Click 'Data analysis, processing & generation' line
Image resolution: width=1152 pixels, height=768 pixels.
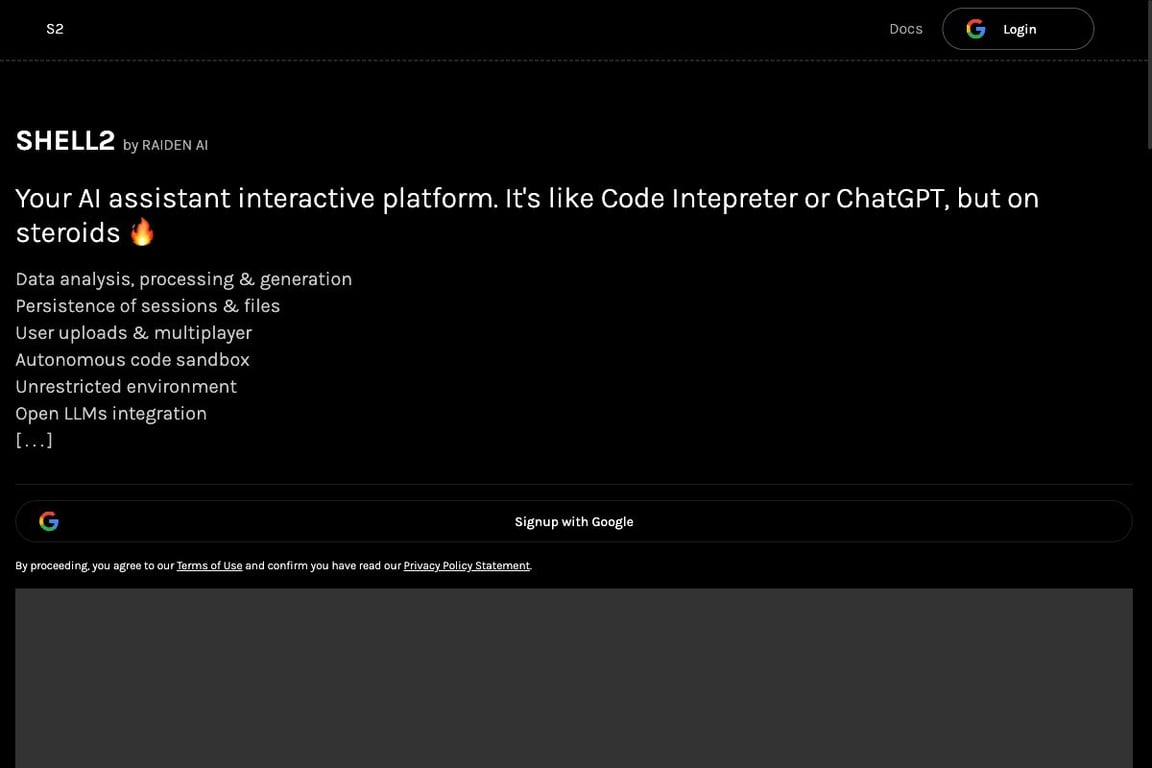pyautogui.click(x=184, y=279)
